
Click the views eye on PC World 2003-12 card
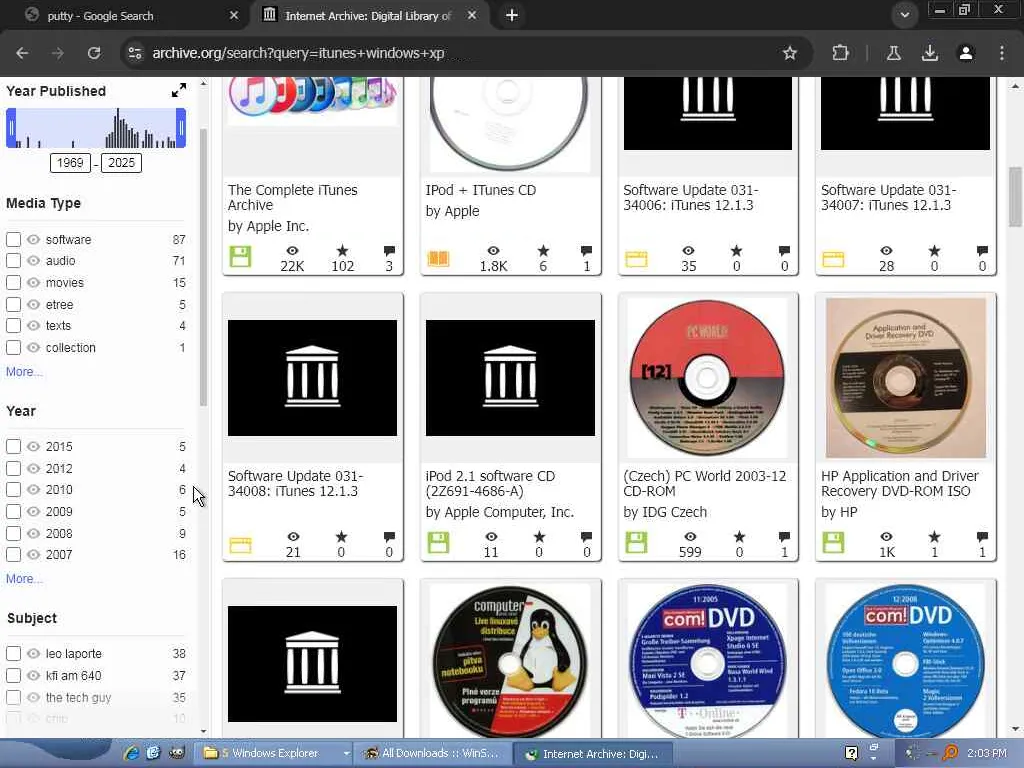click(x=690, y=537)
